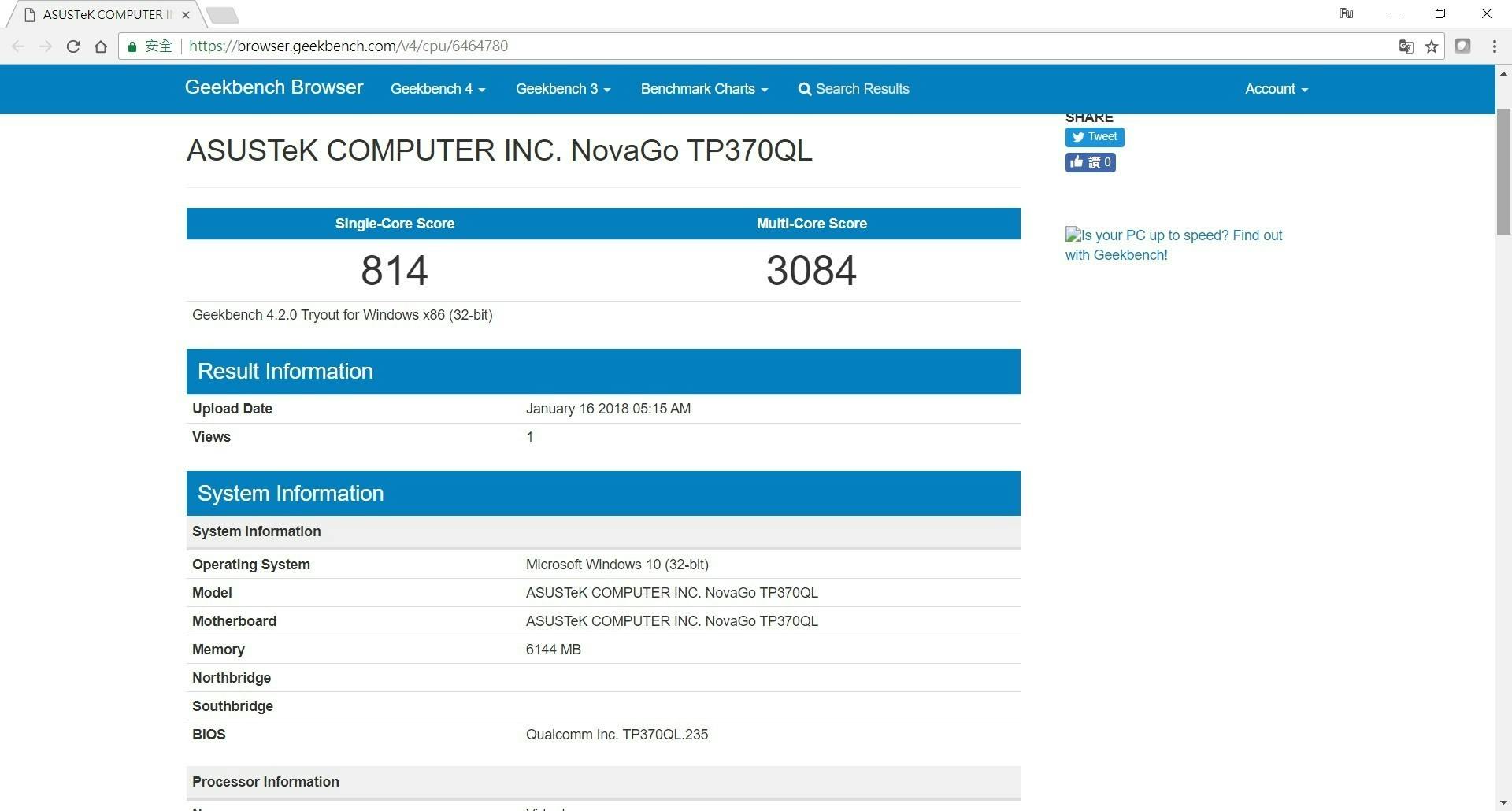This screenshot has width=1512, height=811.
Task: Expand the Geekbench 3 dropdown menu
Action: coord(563,89)
